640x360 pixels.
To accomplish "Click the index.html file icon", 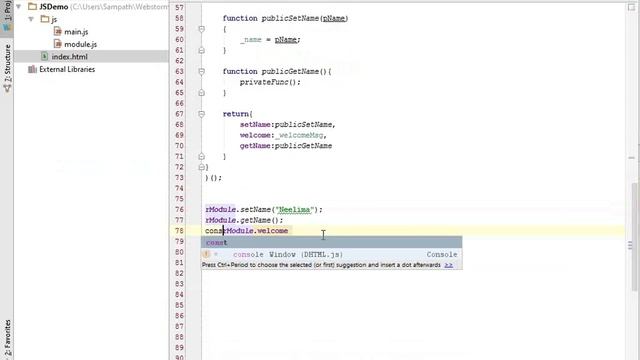I will pyautogui.click(x=44, y=56).
